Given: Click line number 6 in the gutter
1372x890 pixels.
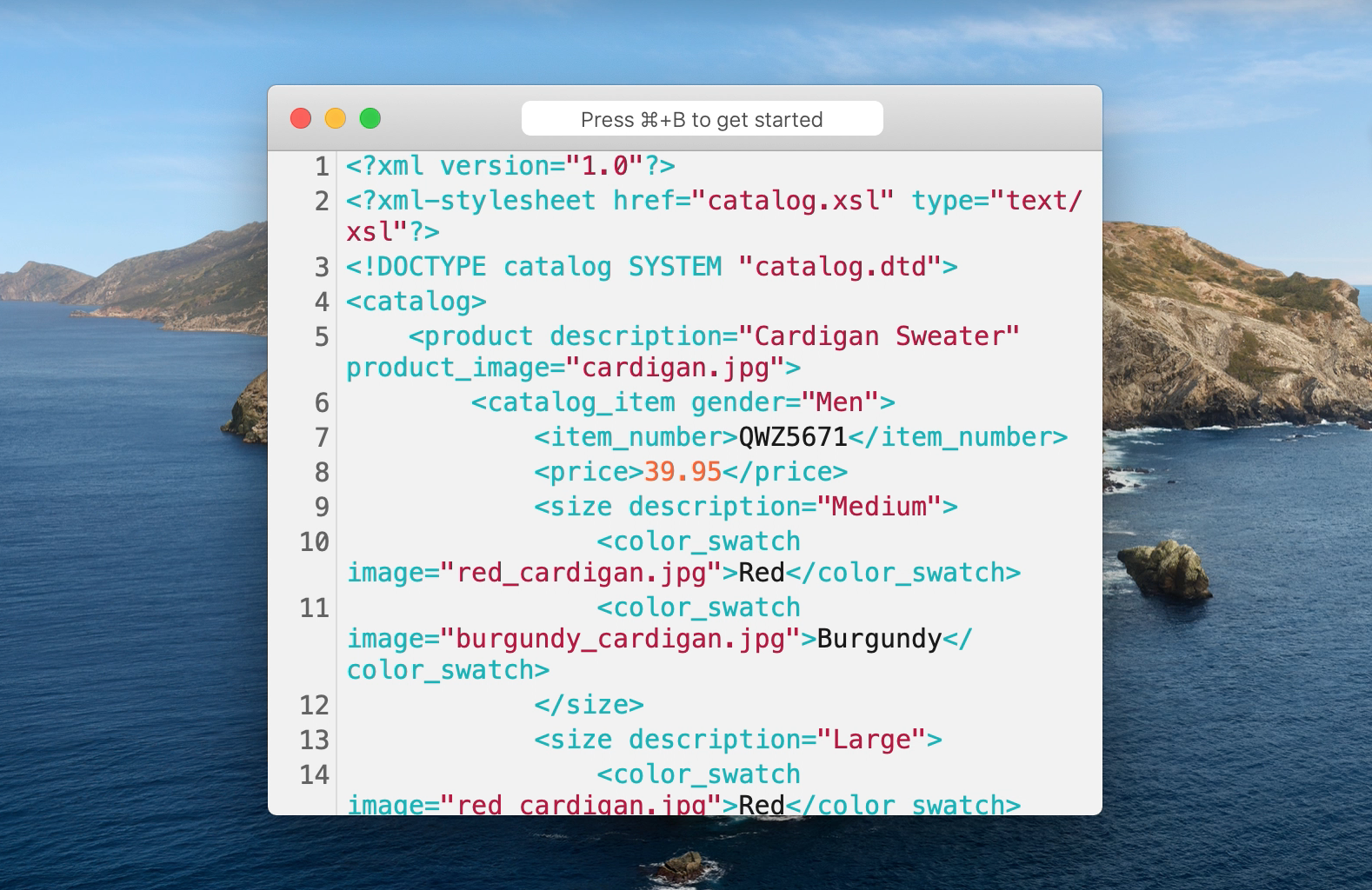Looking at the screenshot, I should (x=322, y=402).
